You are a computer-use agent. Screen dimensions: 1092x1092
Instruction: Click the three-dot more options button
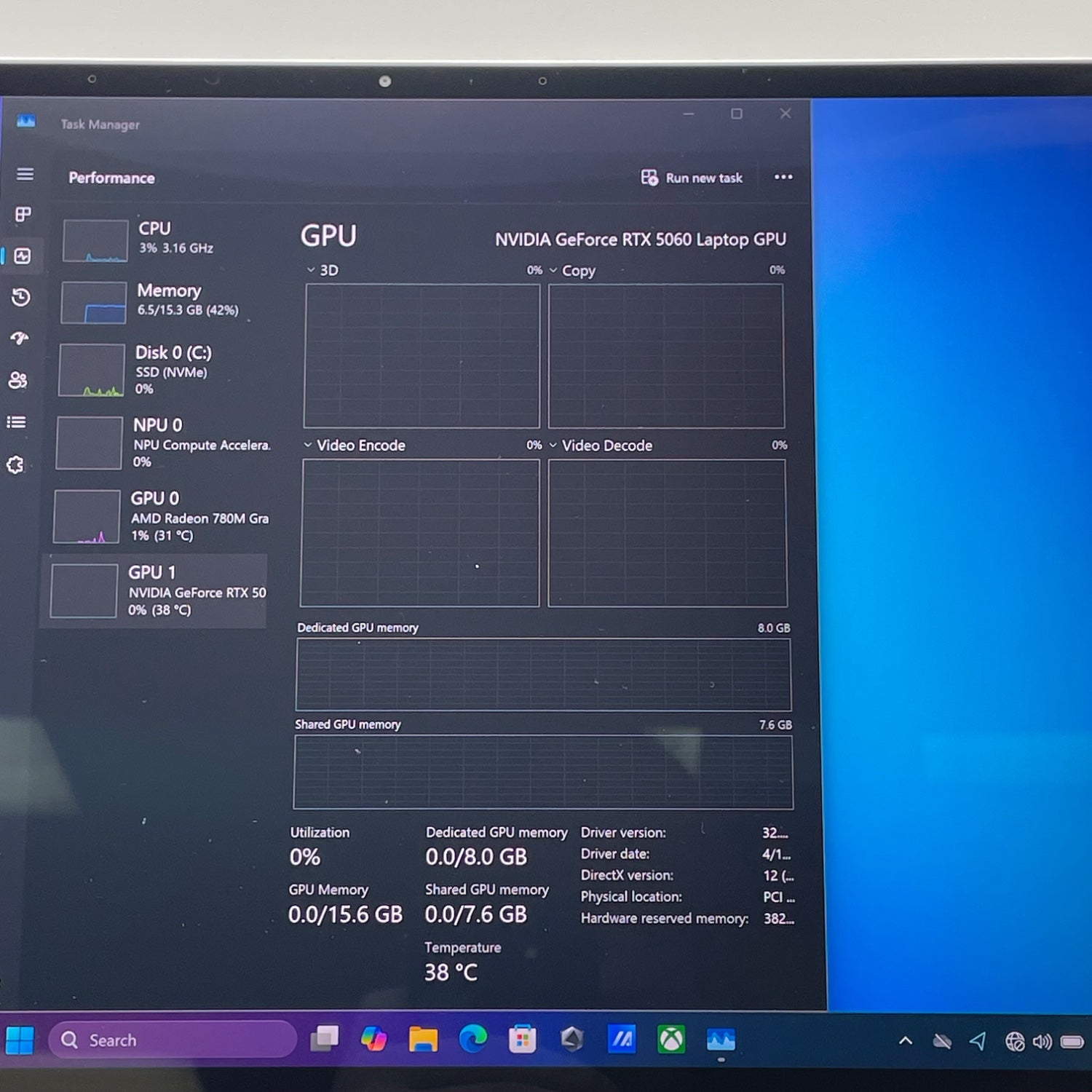point(783,178)
